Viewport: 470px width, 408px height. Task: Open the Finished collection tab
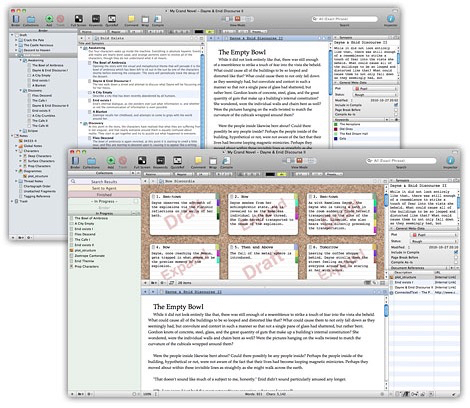pos(104,195)
